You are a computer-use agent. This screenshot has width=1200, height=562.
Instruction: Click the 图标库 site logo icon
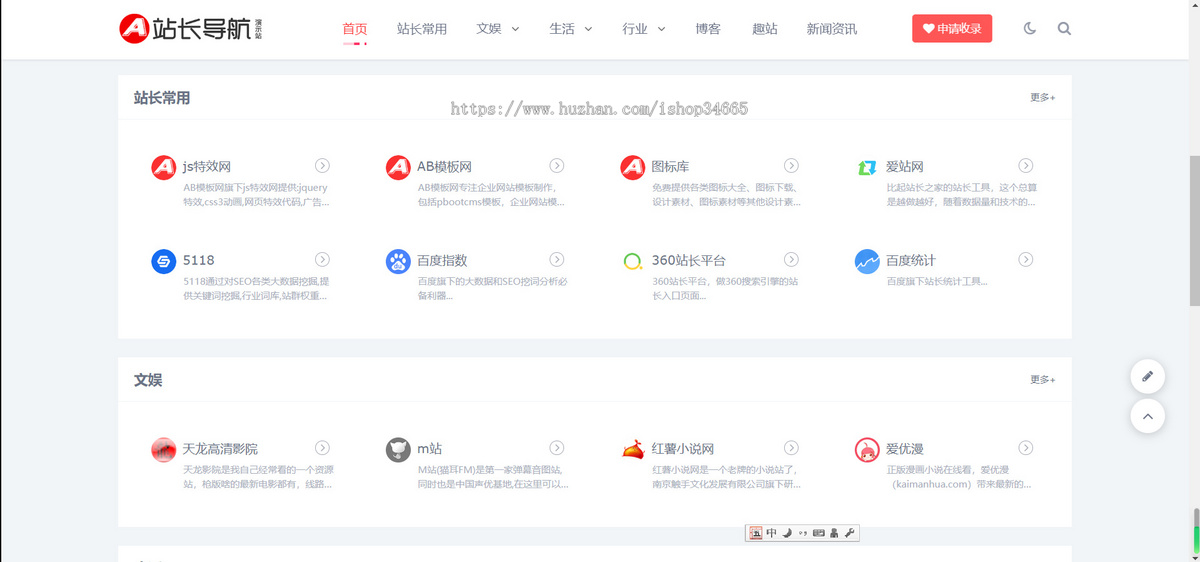coord(632,167)
